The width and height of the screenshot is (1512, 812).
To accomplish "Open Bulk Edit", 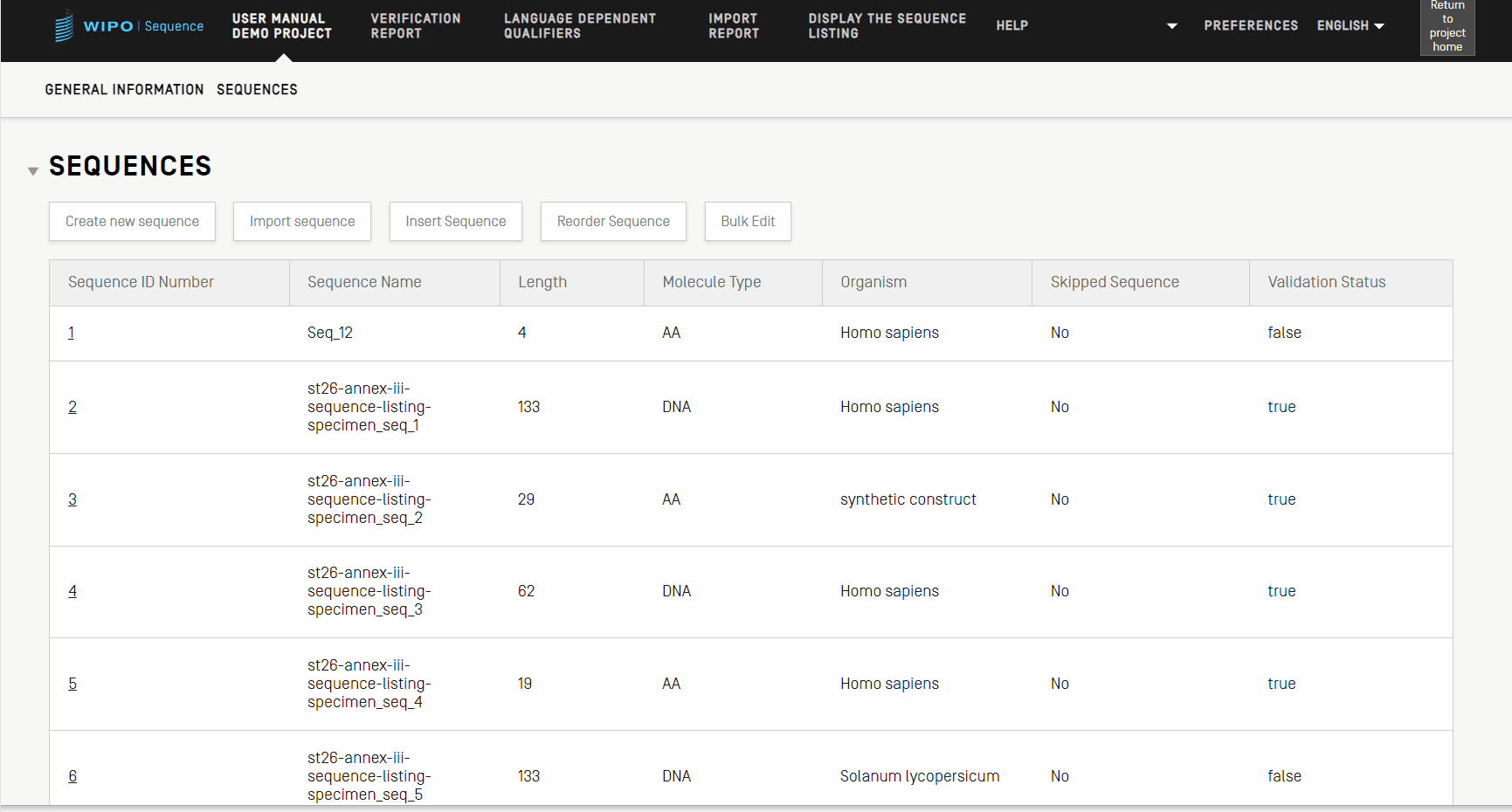I will (748, 222).
